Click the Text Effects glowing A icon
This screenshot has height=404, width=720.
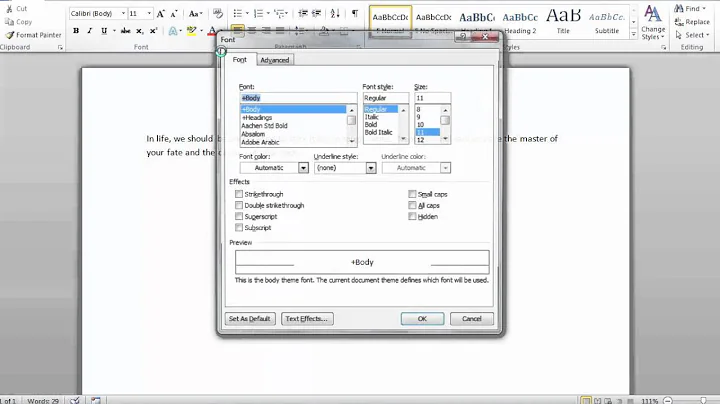[173, 31]
